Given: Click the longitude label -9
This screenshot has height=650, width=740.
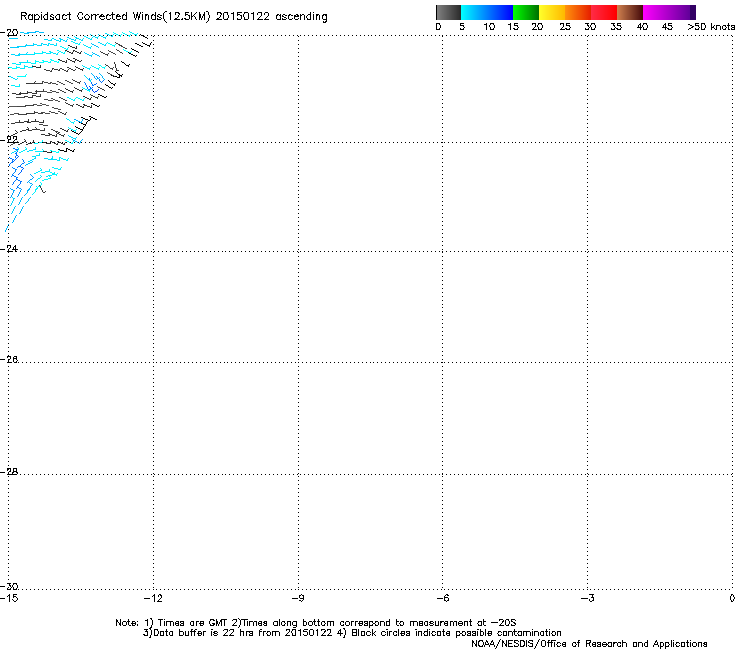Looking at the screenshot, I should click(298, 599).
